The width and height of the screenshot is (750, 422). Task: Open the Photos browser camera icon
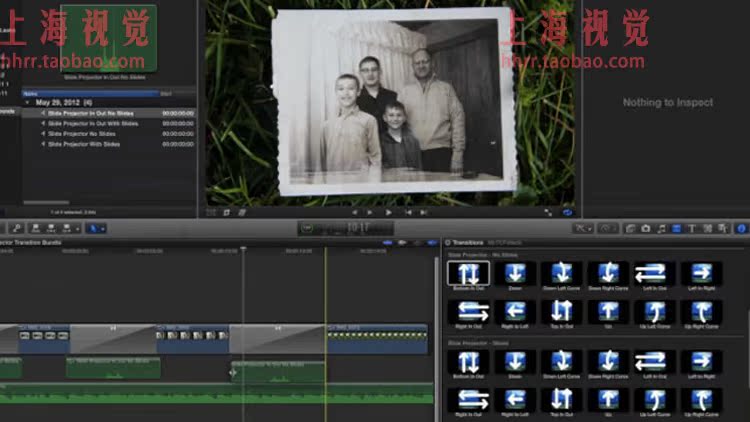point(646,229)
